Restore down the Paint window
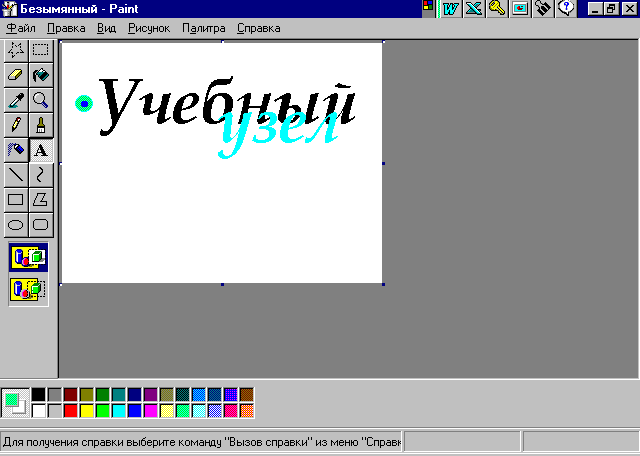 click(x=611, y=9)
